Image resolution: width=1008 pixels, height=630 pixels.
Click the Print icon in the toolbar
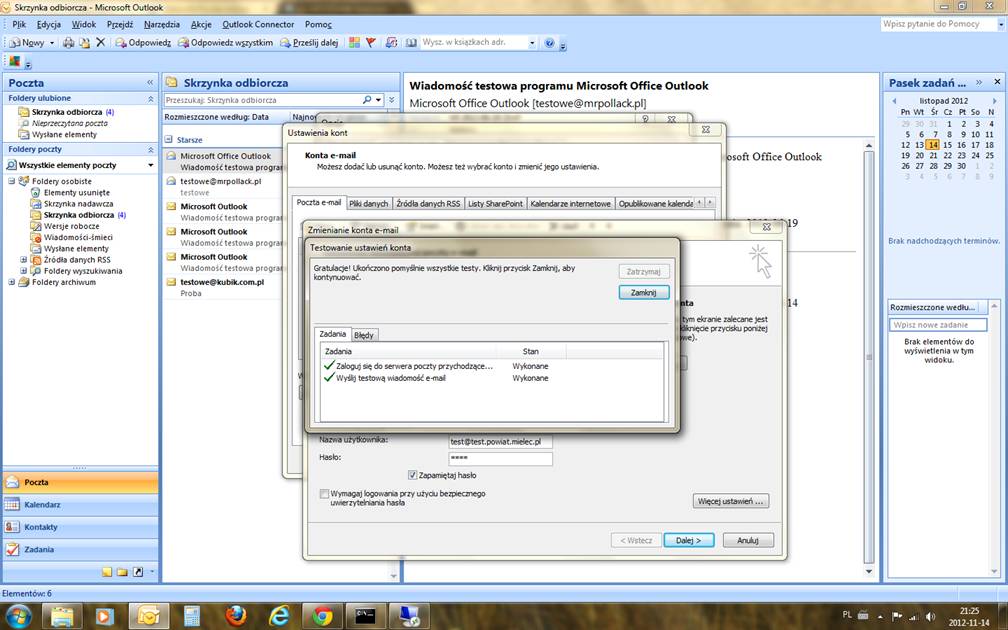pos(68,43)
